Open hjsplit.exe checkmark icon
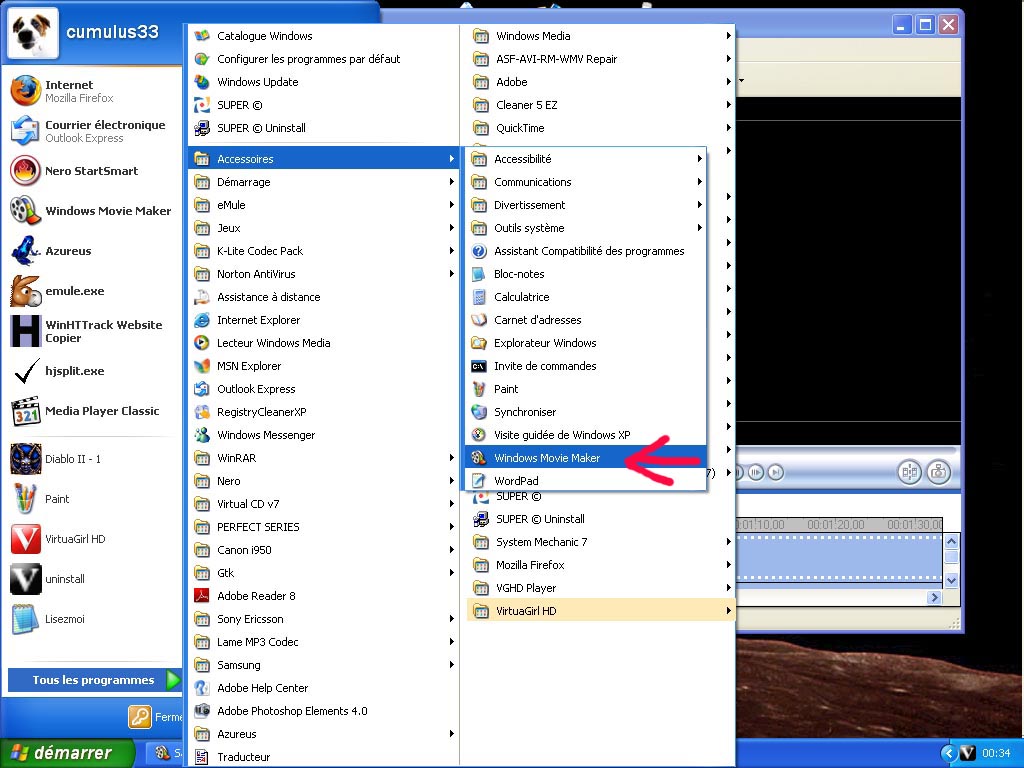The image size is (1024, 768). click(25, 371)
